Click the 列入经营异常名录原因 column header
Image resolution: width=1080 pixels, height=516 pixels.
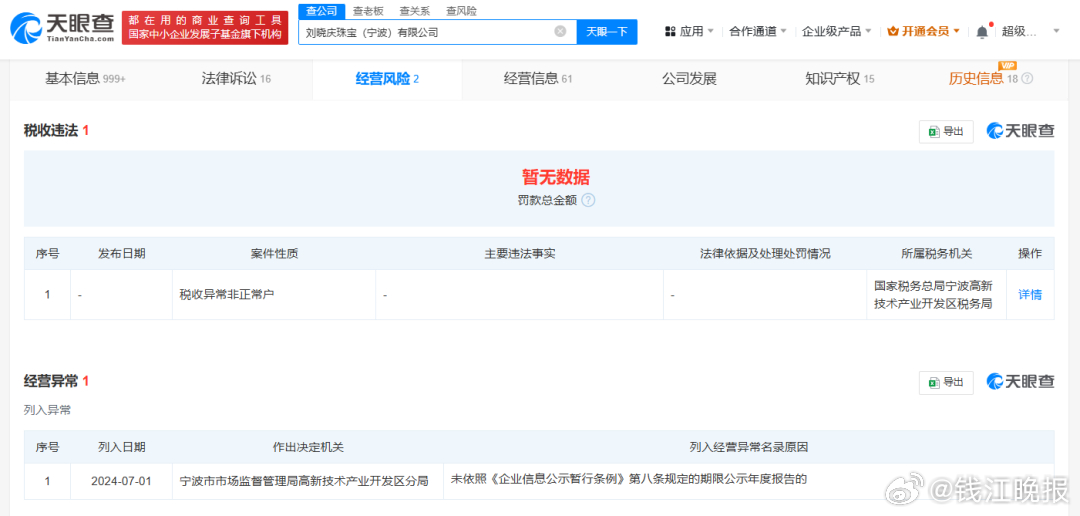click(749, 447)
